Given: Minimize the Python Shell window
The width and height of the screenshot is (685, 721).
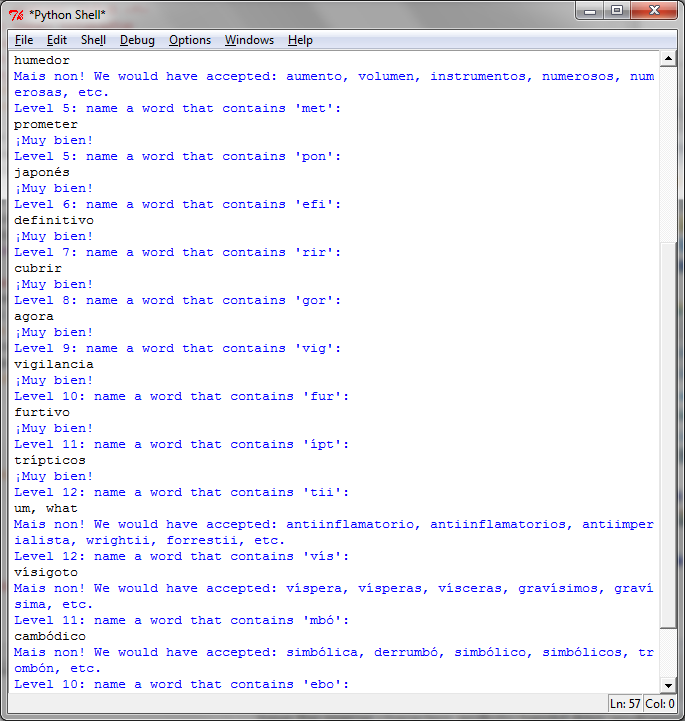Looking at the screenshot, I should click(590, 11).
